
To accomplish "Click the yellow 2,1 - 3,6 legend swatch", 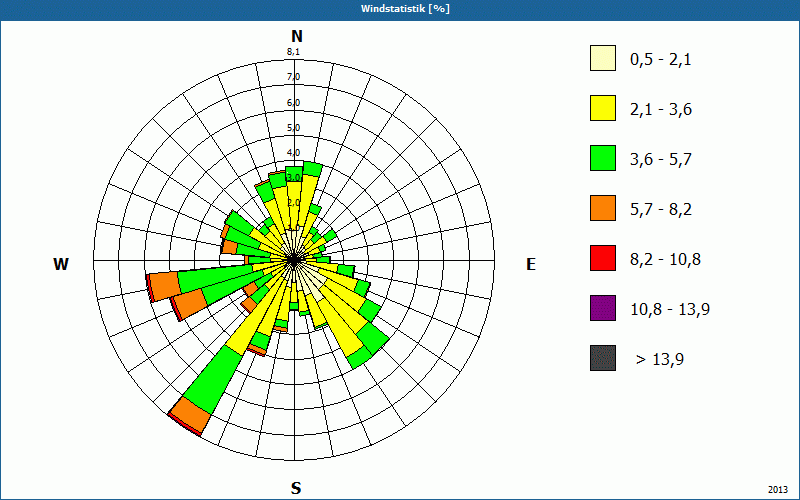I will [x=603, y=108].
